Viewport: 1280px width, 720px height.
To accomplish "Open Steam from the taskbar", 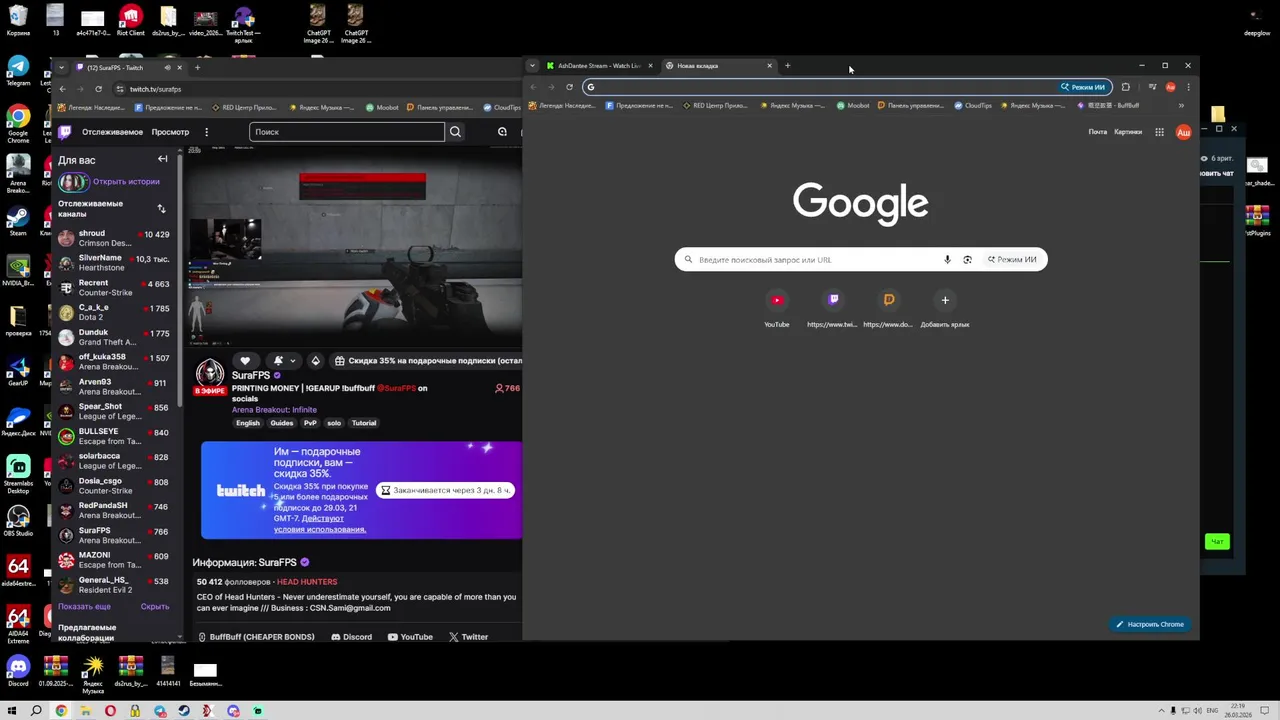I will coord(184,711).
